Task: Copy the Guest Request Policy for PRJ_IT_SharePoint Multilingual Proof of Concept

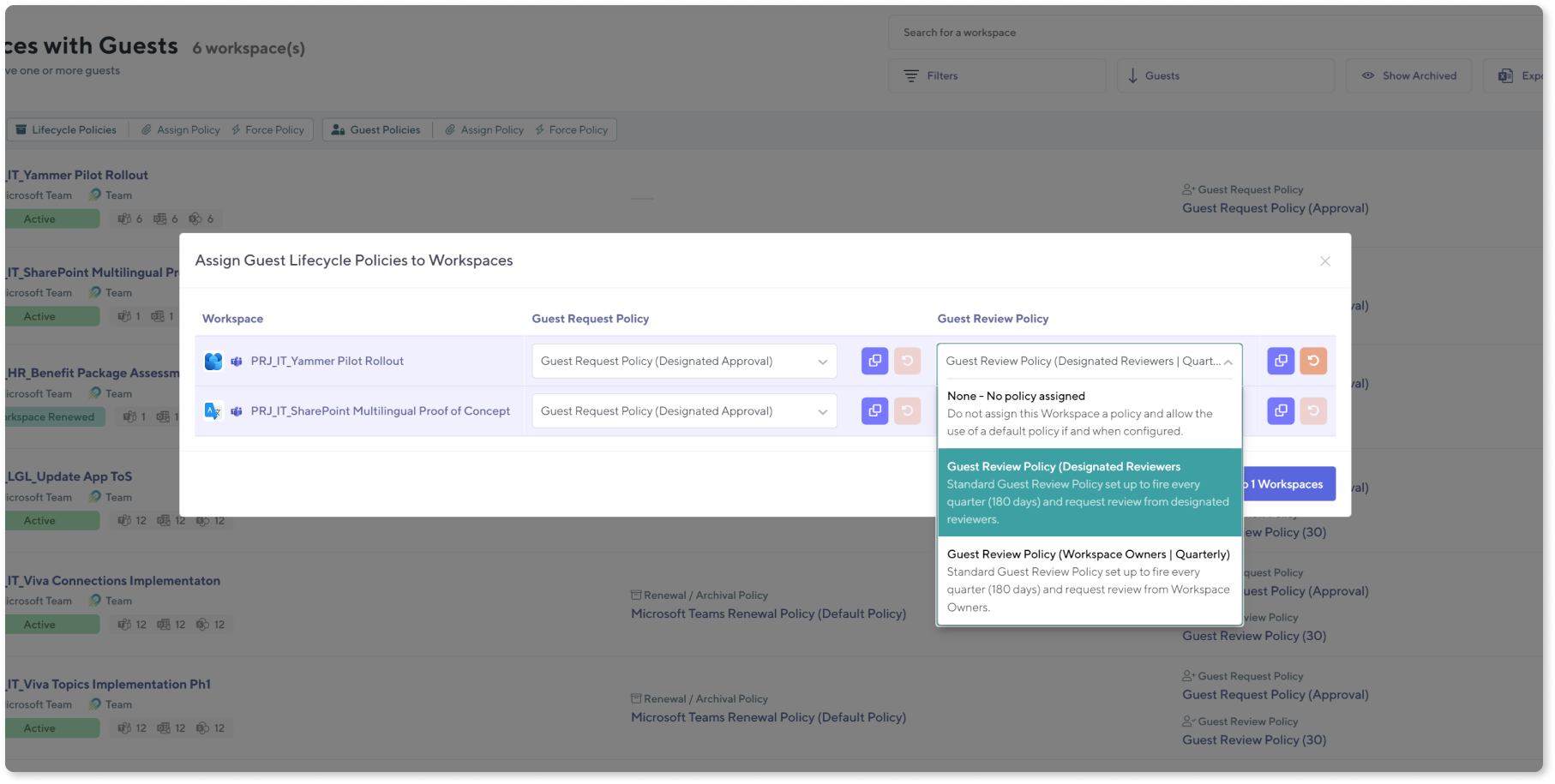Action: click(874, 410)
